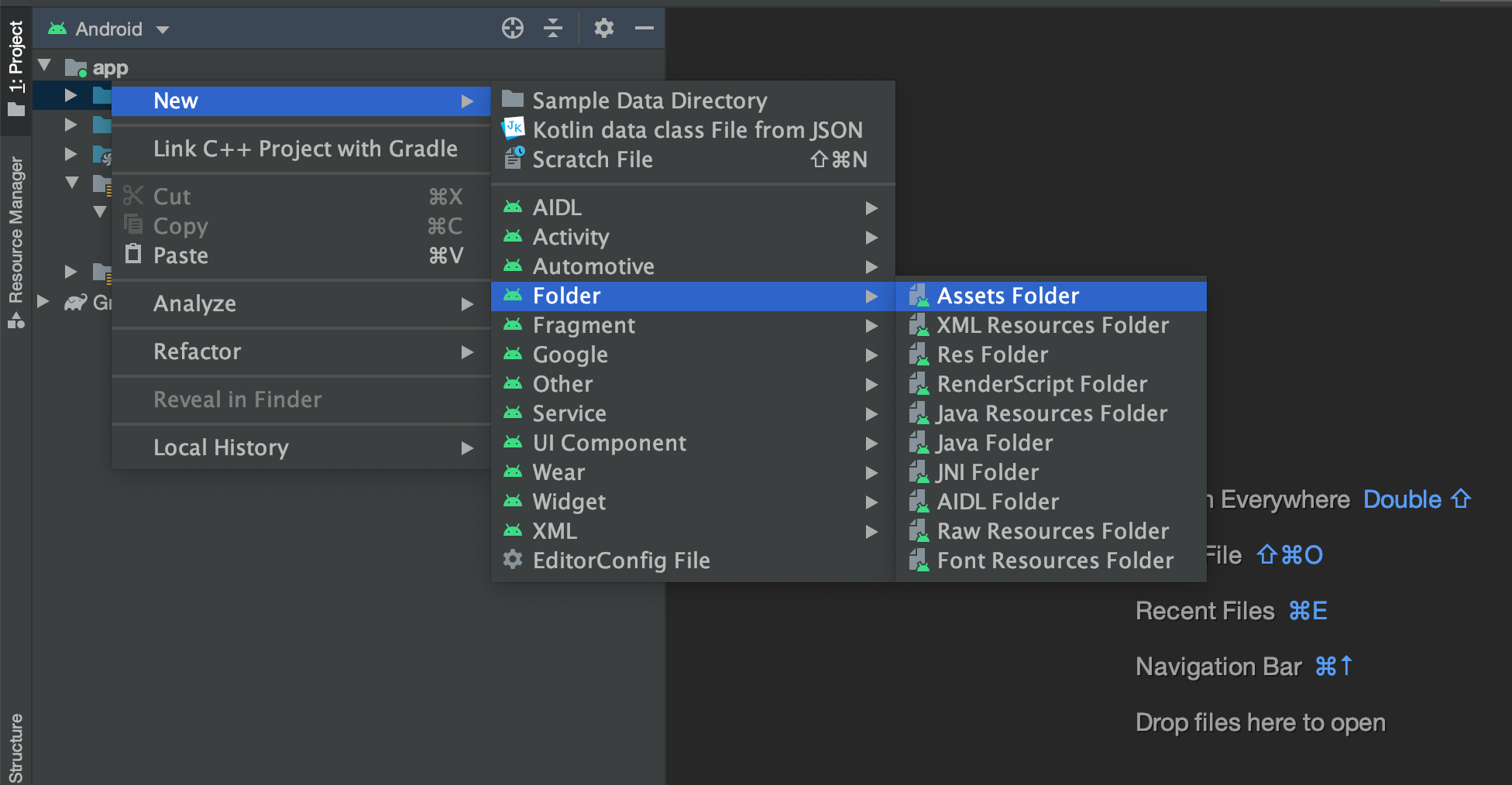The height and width of the screenshot is (785, 1512).
Task: Click the Scratch File menu label
Action: tap(593, 159)
